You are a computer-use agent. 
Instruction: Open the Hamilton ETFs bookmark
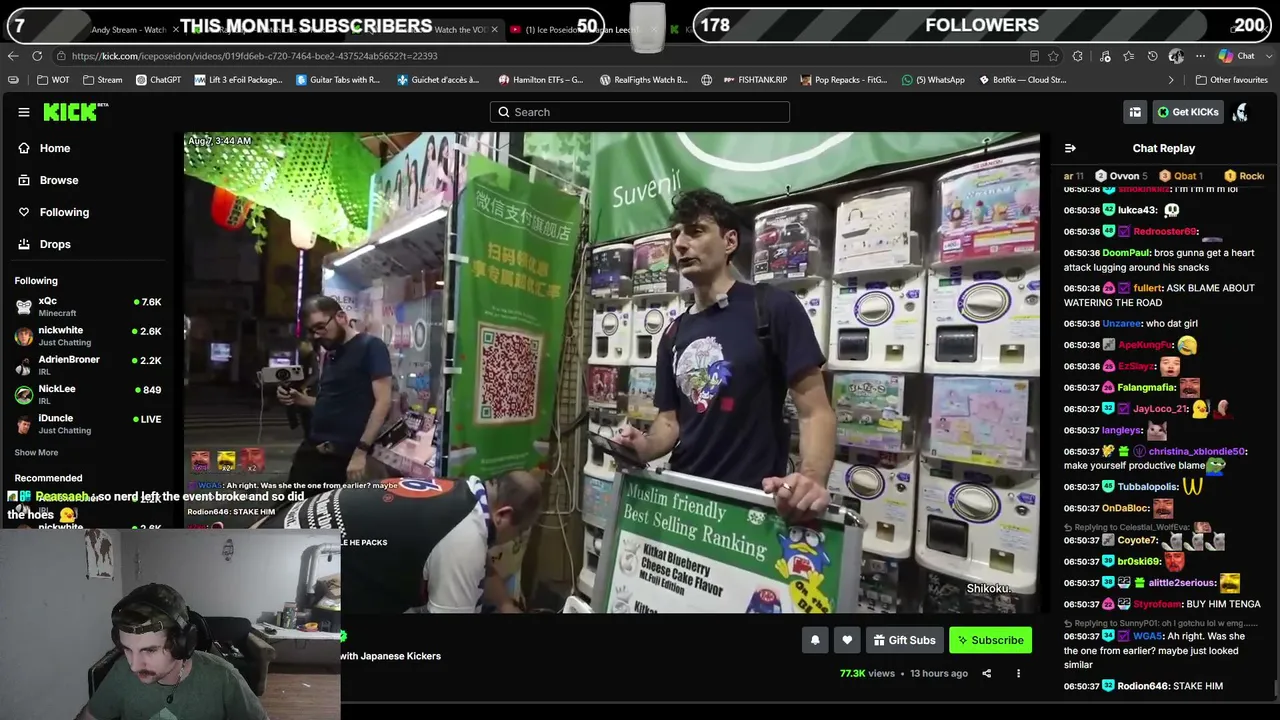pos(540,80)
